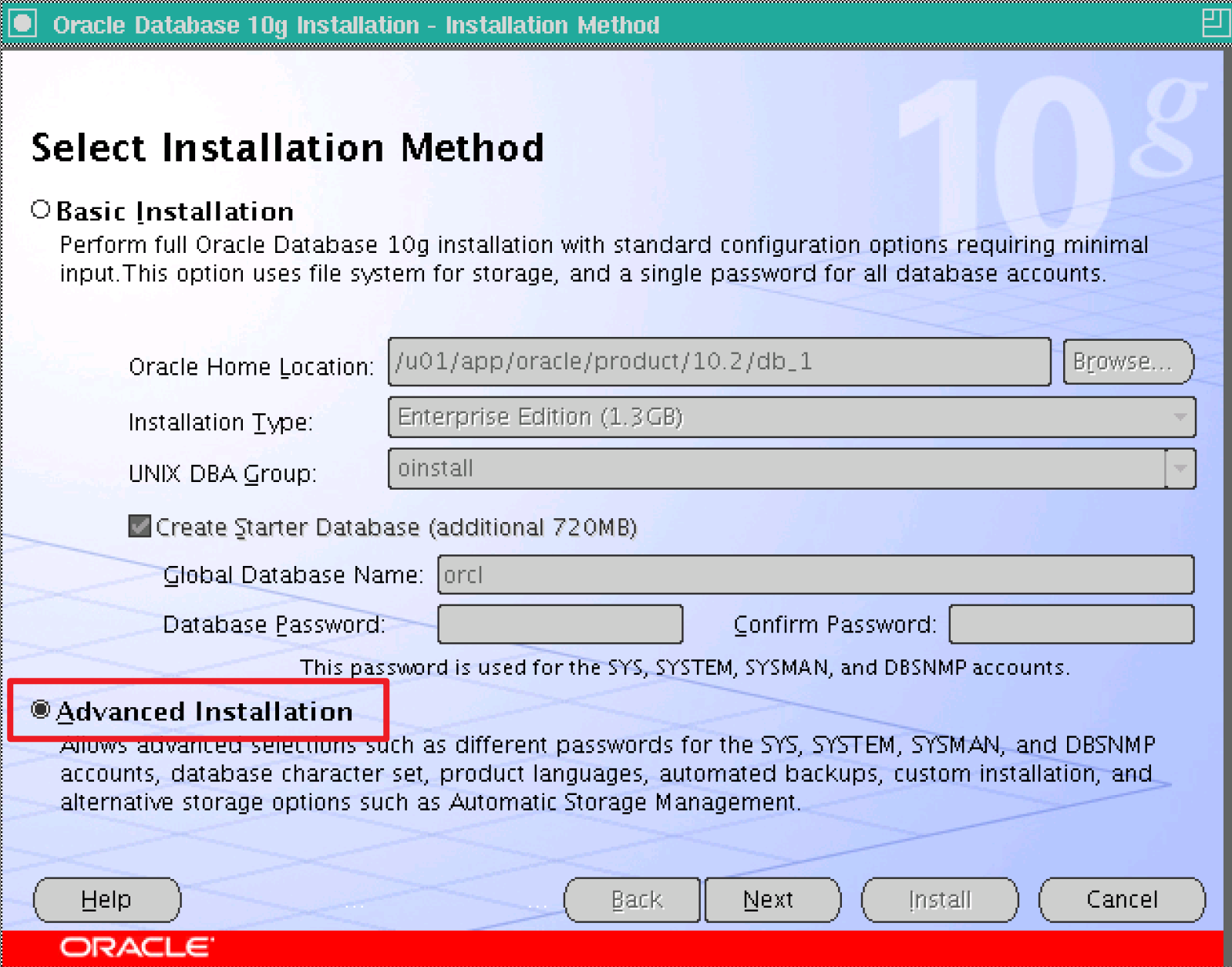This screenshot has height=967, width=1232.
Task: Click the Global Database Name field
Action: click(816, 574)
